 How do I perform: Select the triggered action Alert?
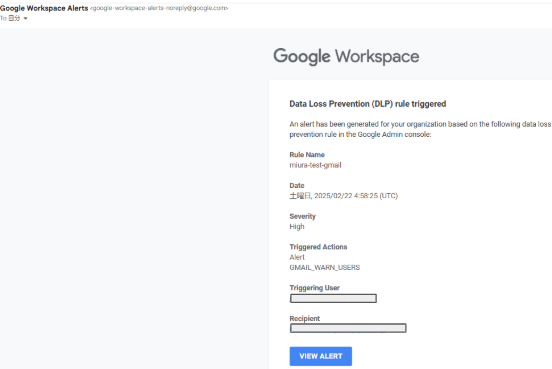click(x=297, y=257)
